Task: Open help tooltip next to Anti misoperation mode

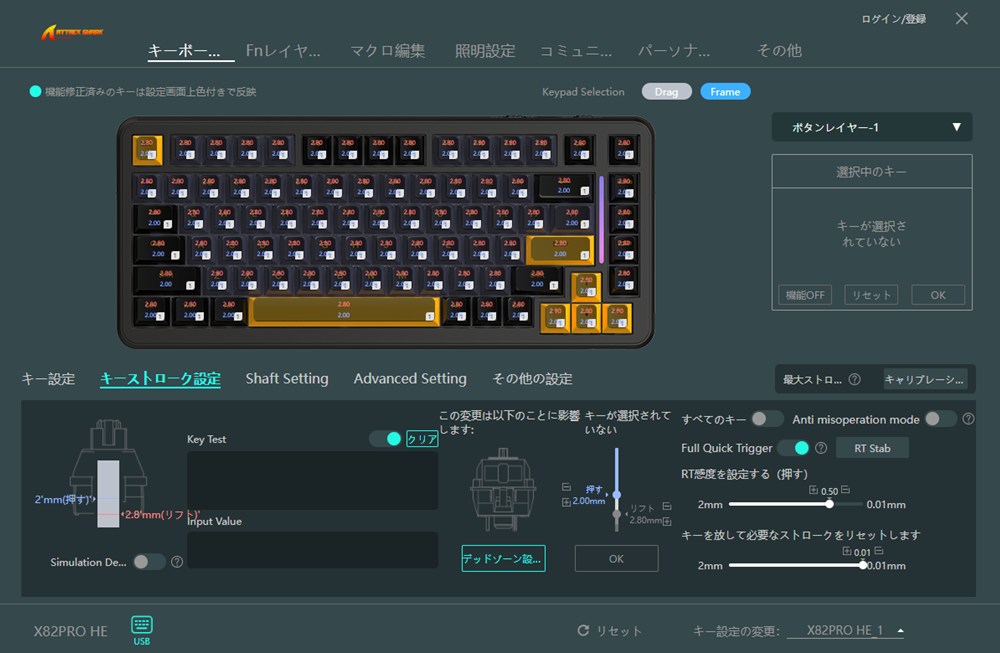Action: click(x=967, y=420)
